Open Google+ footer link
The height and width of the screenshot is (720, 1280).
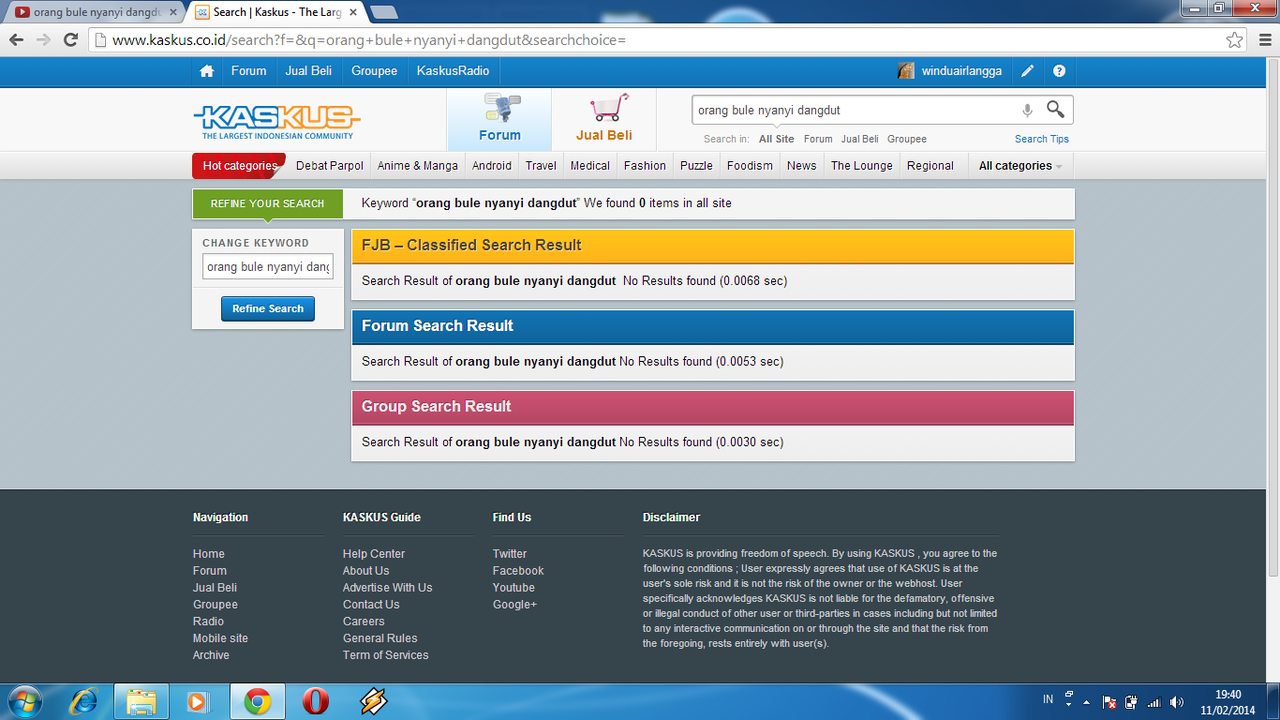[515, 605]
